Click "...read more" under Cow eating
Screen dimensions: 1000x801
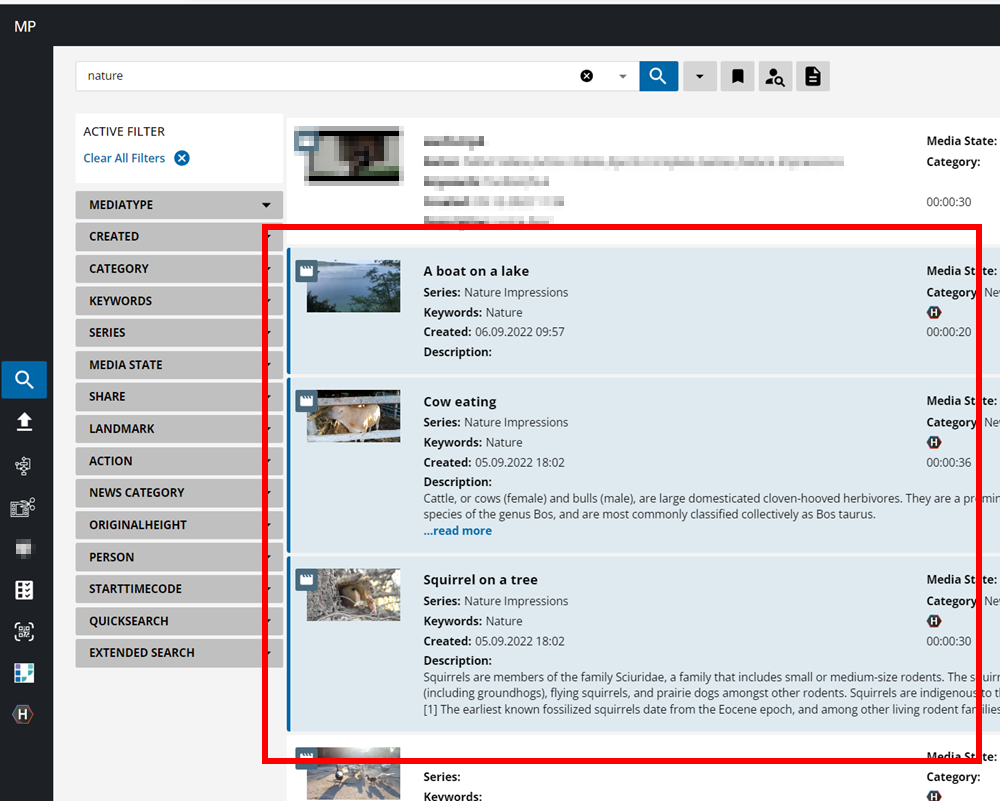coord(457,531)
